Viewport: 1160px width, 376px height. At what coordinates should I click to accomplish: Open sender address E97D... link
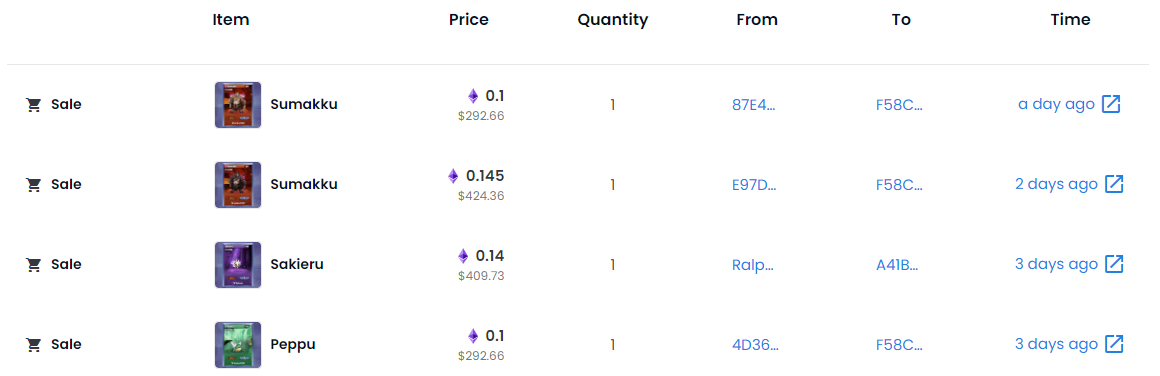point(754,185)
